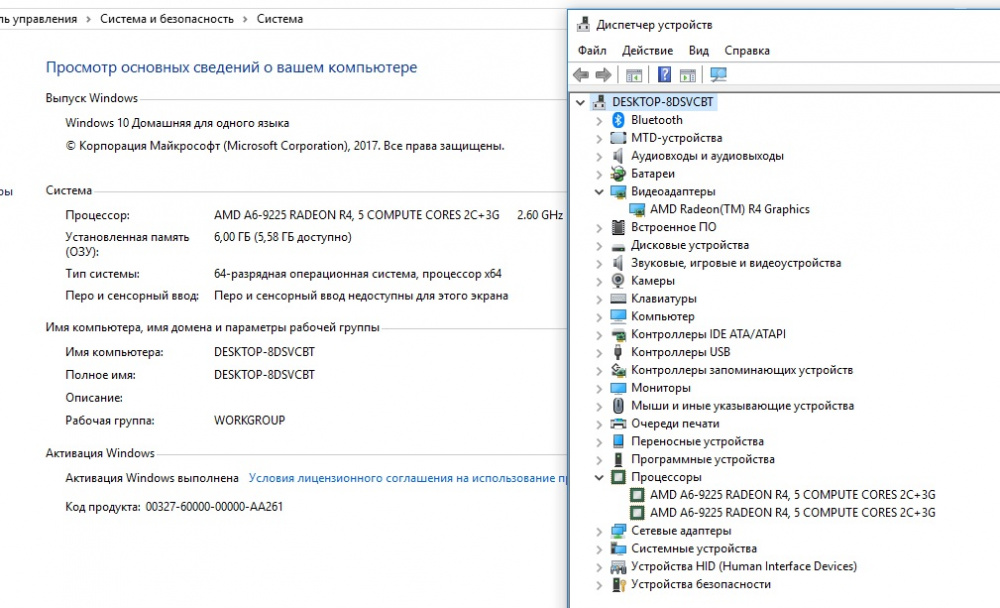
Task: Click the Дисковые устройства drive icon
Action: click(618, 246)
